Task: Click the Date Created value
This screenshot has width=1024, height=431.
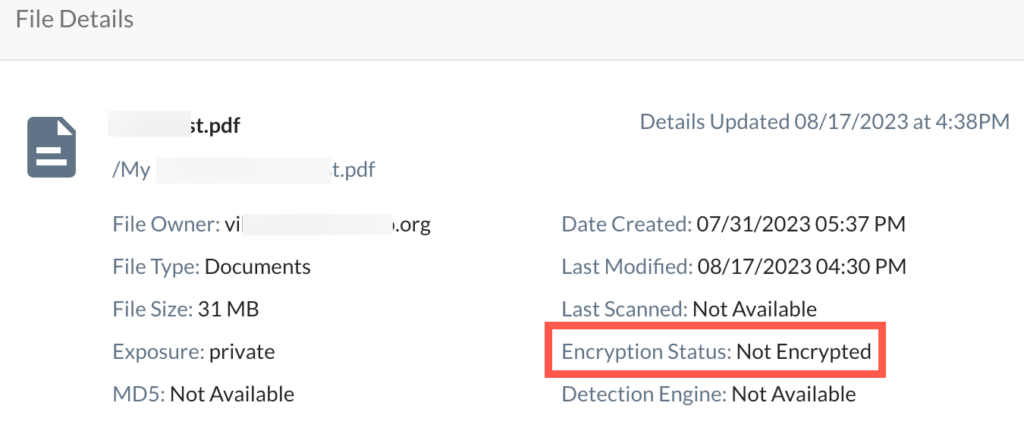Action: pyautogui.click(x=800, y=224)
